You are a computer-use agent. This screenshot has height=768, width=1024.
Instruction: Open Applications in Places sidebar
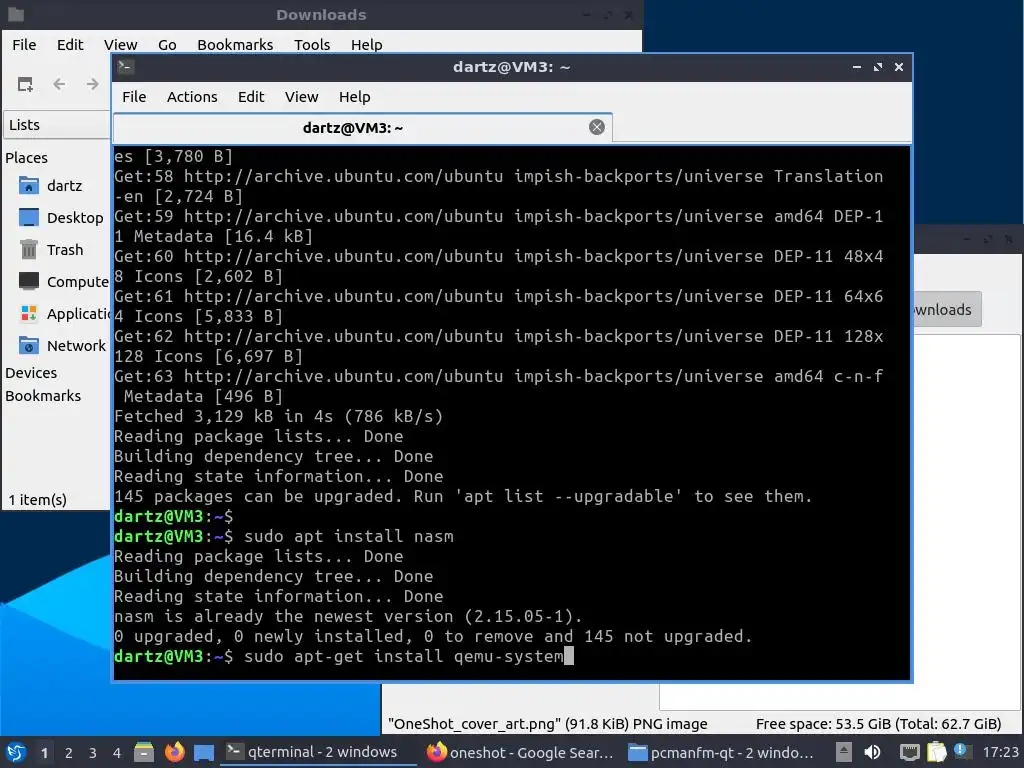tap(63, 314)
